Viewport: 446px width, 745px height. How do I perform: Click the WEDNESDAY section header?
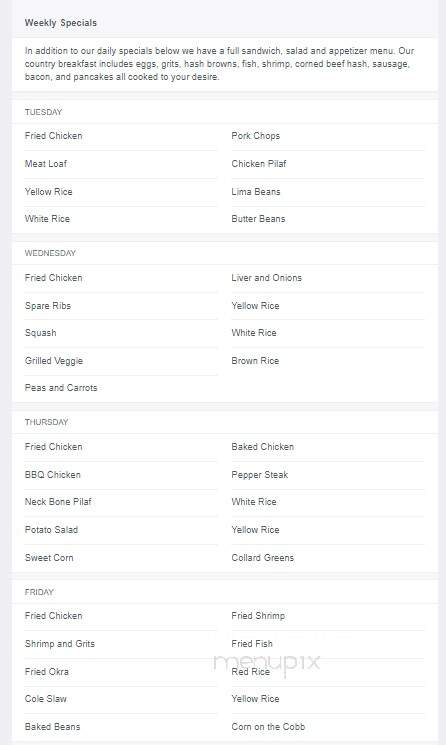pos(50,253)
